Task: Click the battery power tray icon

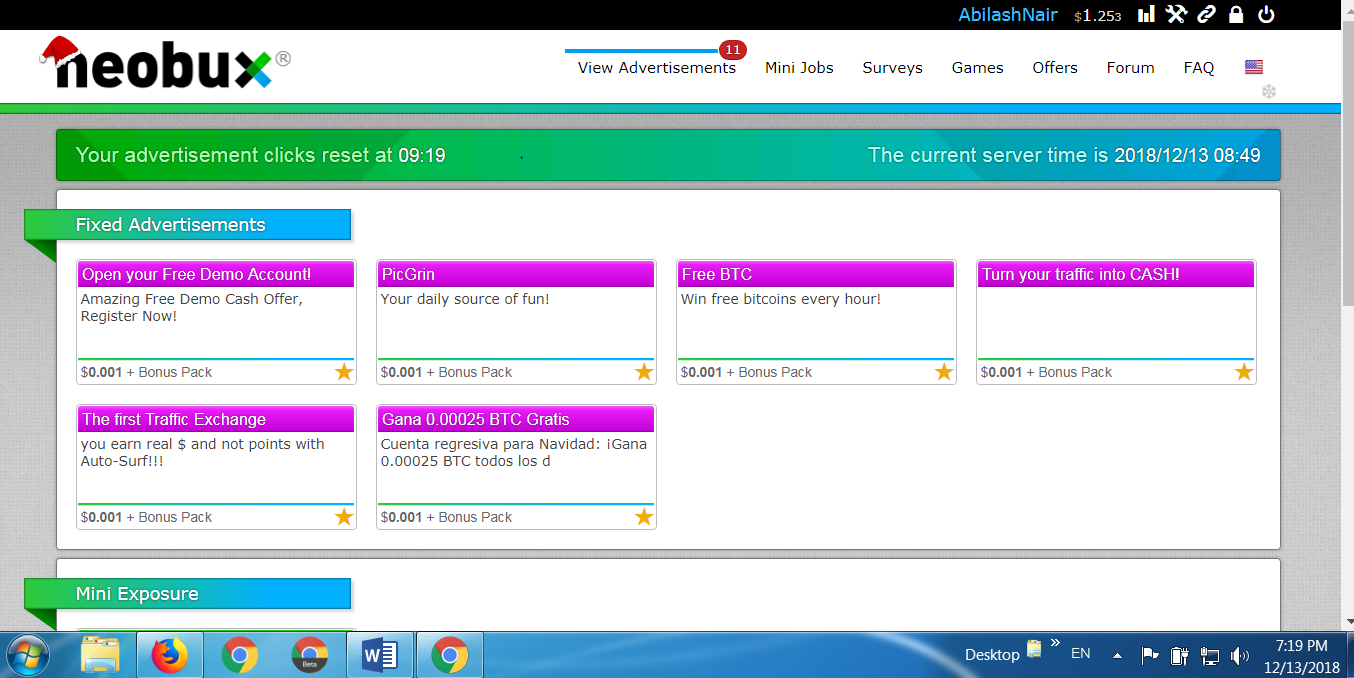Action: [1180, 656]
